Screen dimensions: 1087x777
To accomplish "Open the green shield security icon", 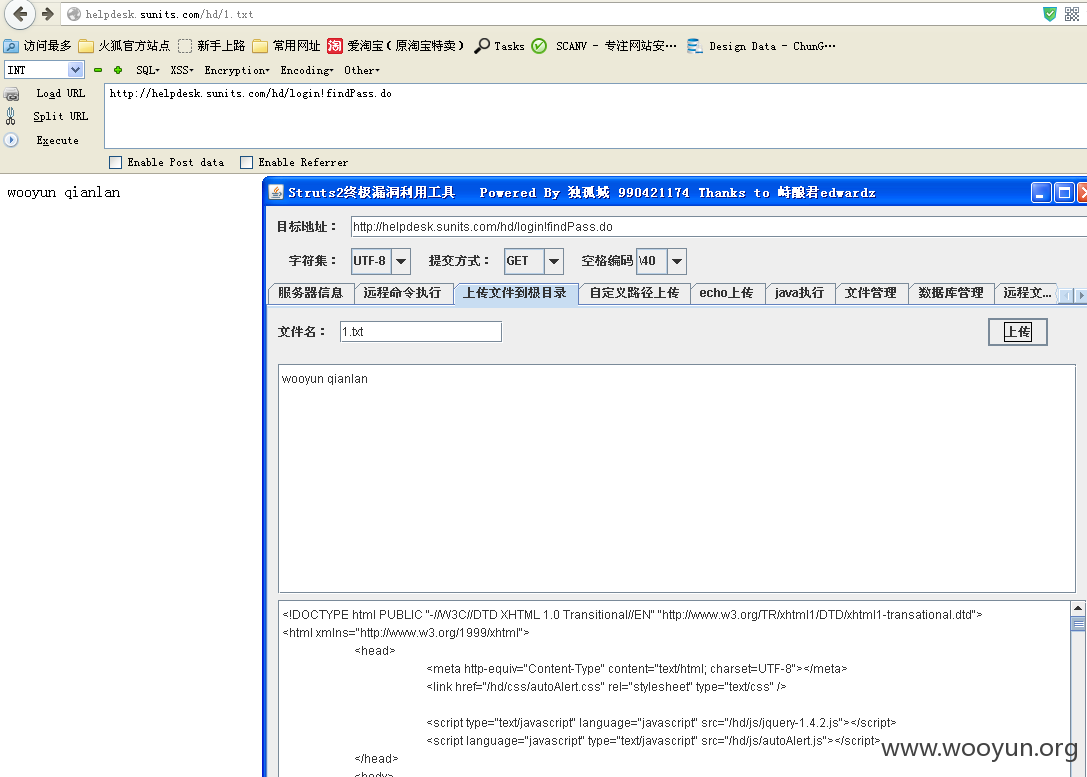I will [x=1050, y=14].
